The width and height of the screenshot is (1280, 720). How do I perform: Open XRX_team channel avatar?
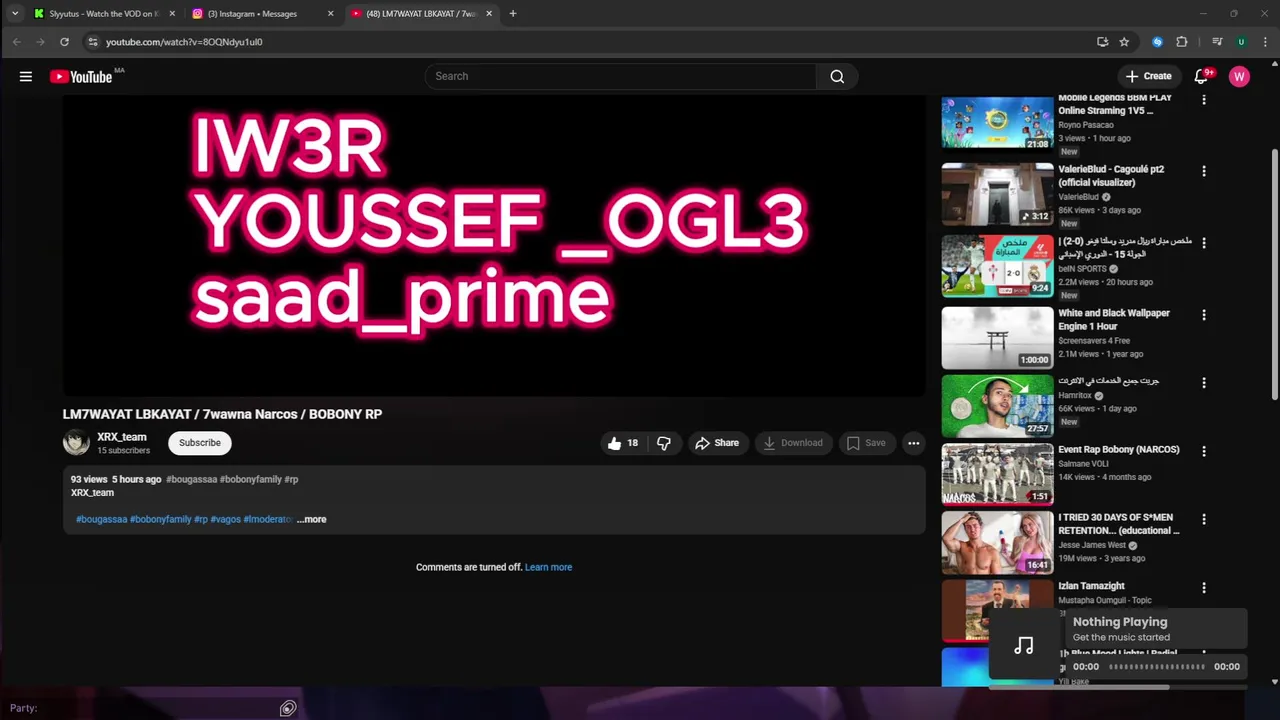[x=76, y=442]
